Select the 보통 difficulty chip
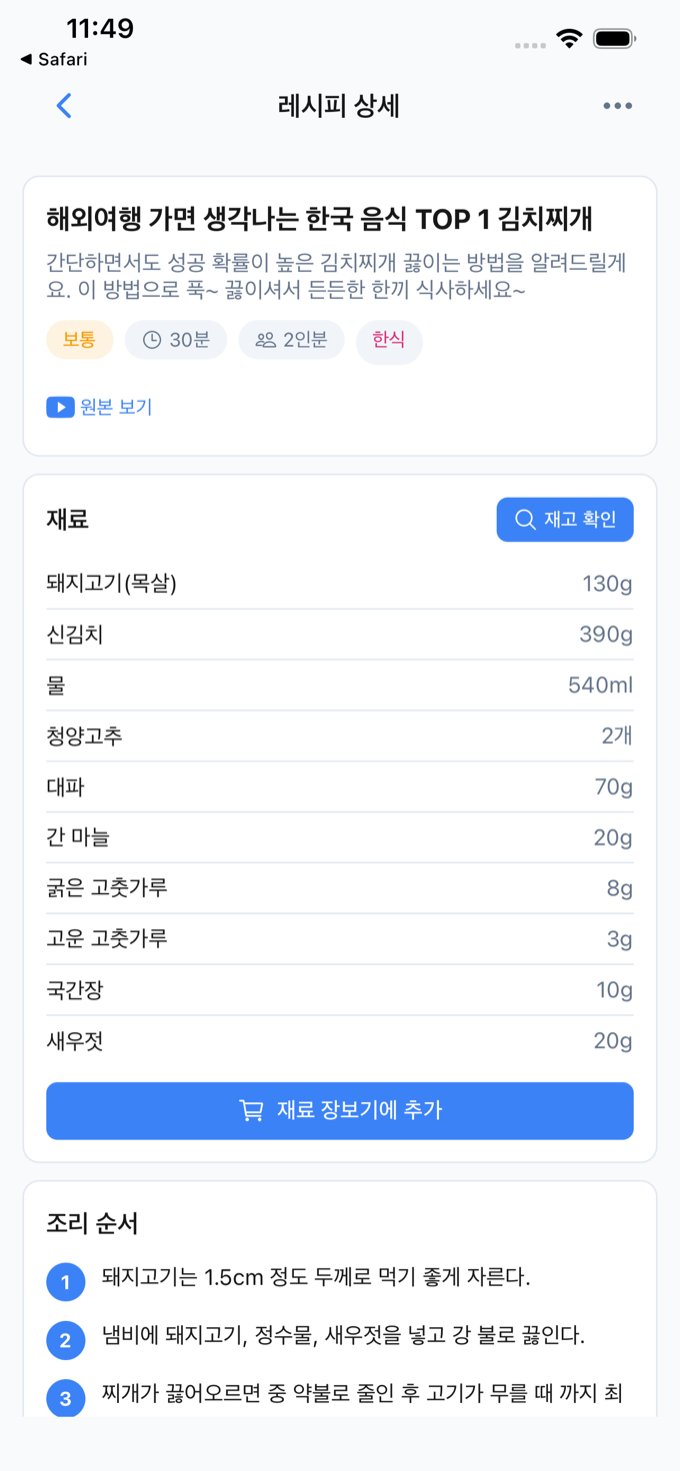This screenshot has height=1471, width=680. coord(79,339)
